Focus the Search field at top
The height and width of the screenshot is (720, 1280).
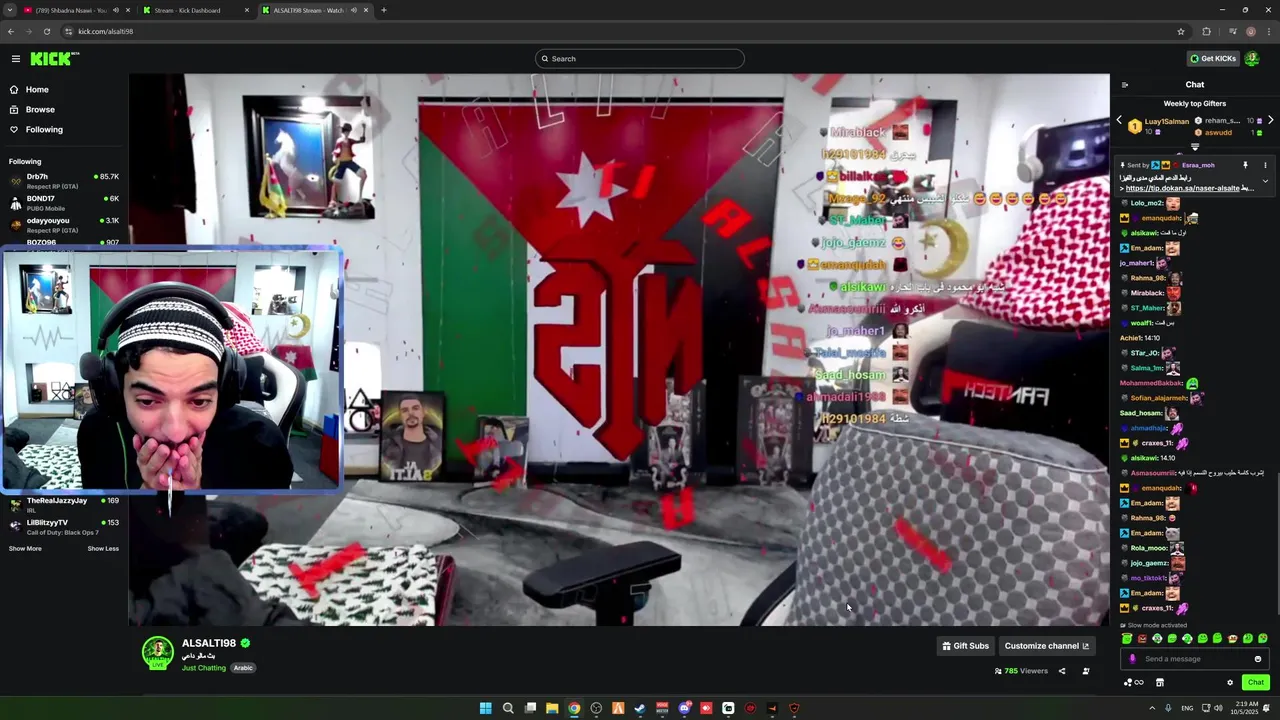click(x=640, y=59)
